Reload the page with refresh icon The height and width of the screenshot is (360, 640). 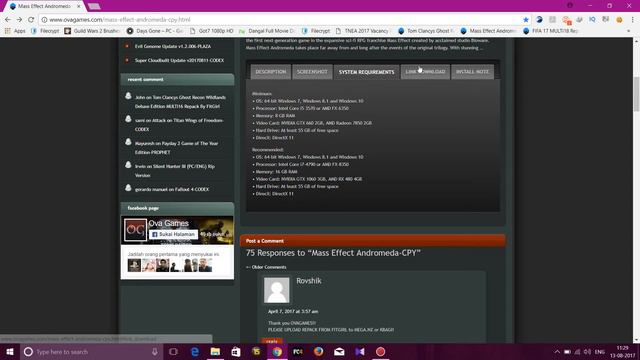tap(31, 20)
